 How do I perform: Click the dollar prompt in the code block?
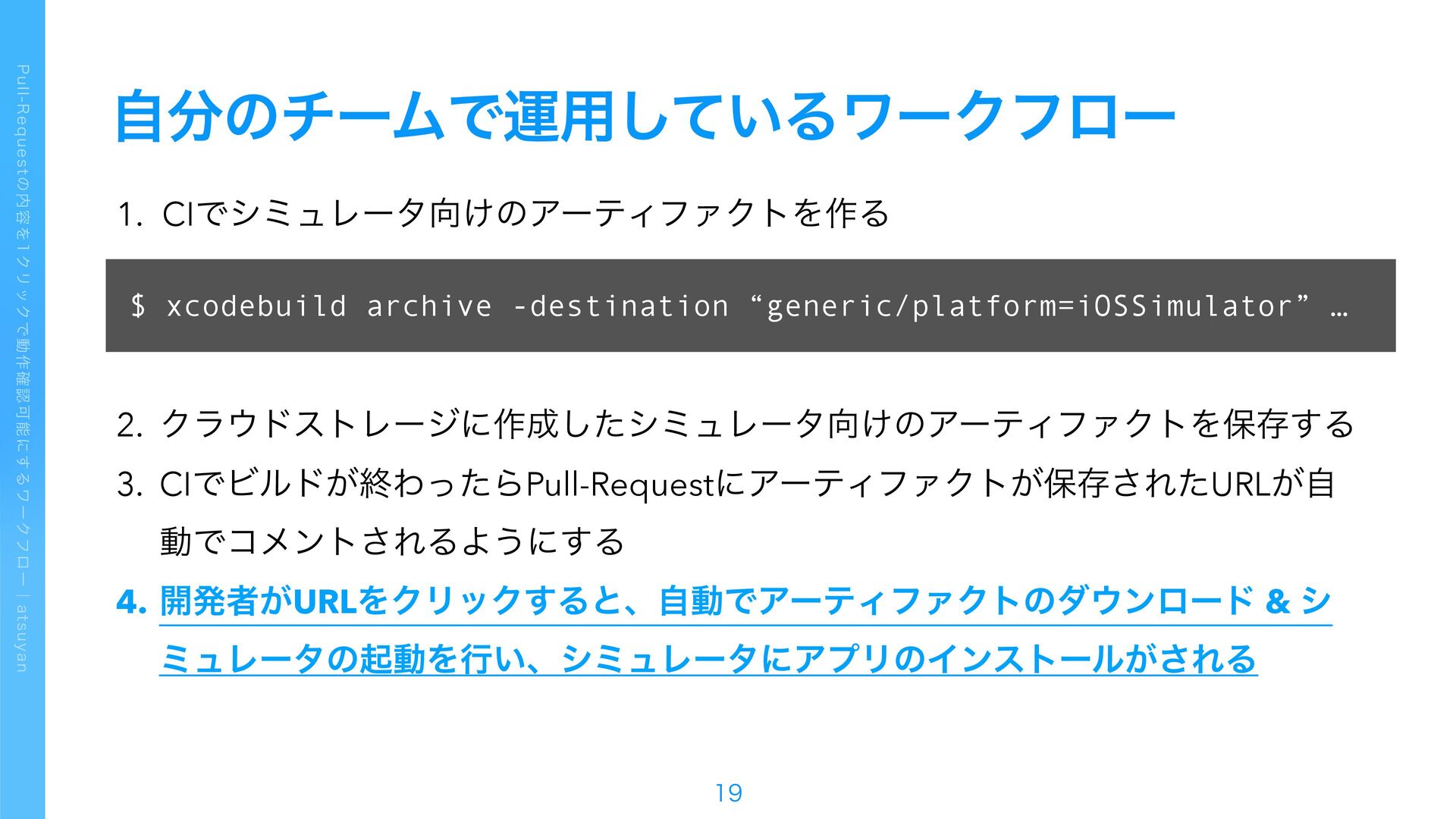click(138, 306)
